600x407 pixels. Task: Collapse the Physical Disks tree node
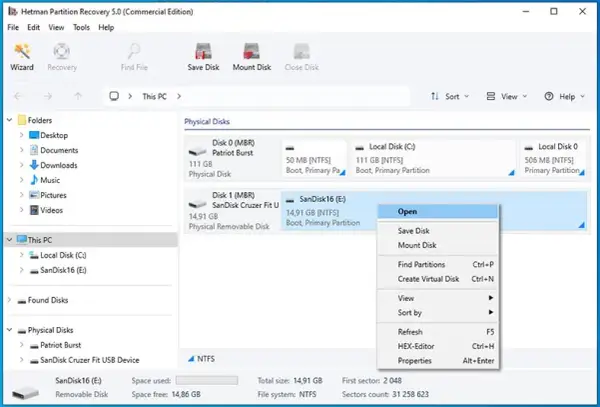click(x=10, y=330)
